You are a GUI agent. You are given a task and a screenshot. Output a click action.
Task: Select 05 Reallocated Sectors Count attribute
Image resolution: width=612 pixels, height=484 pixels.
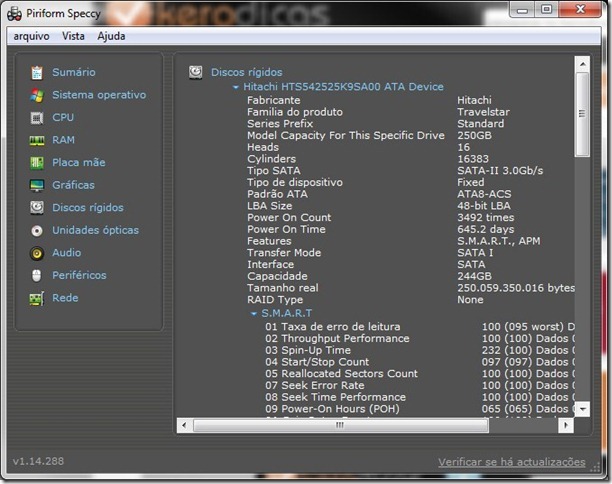tap(341, 374)
